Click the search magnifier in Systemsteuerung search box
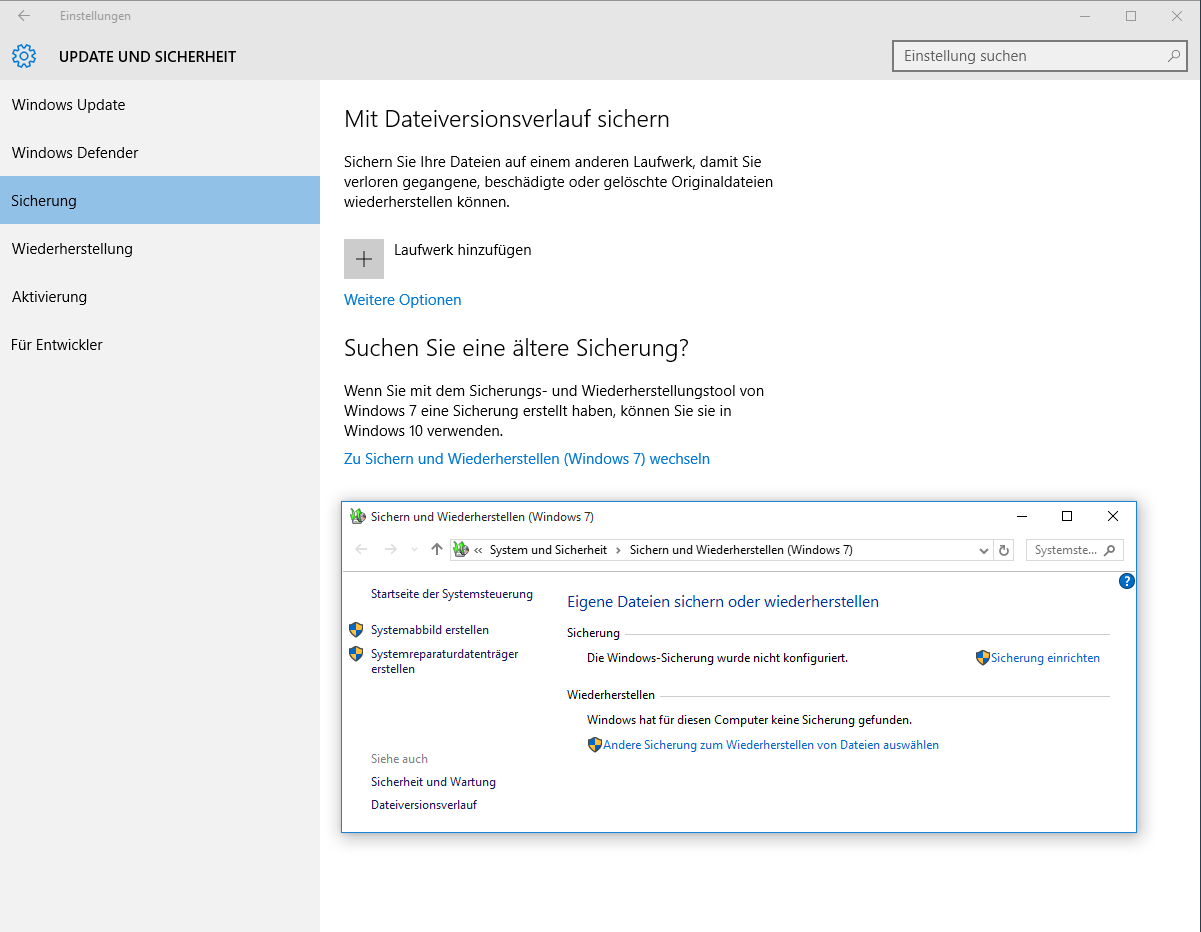The width and height of the screenshot is (1201, 932). [1110, 550]
